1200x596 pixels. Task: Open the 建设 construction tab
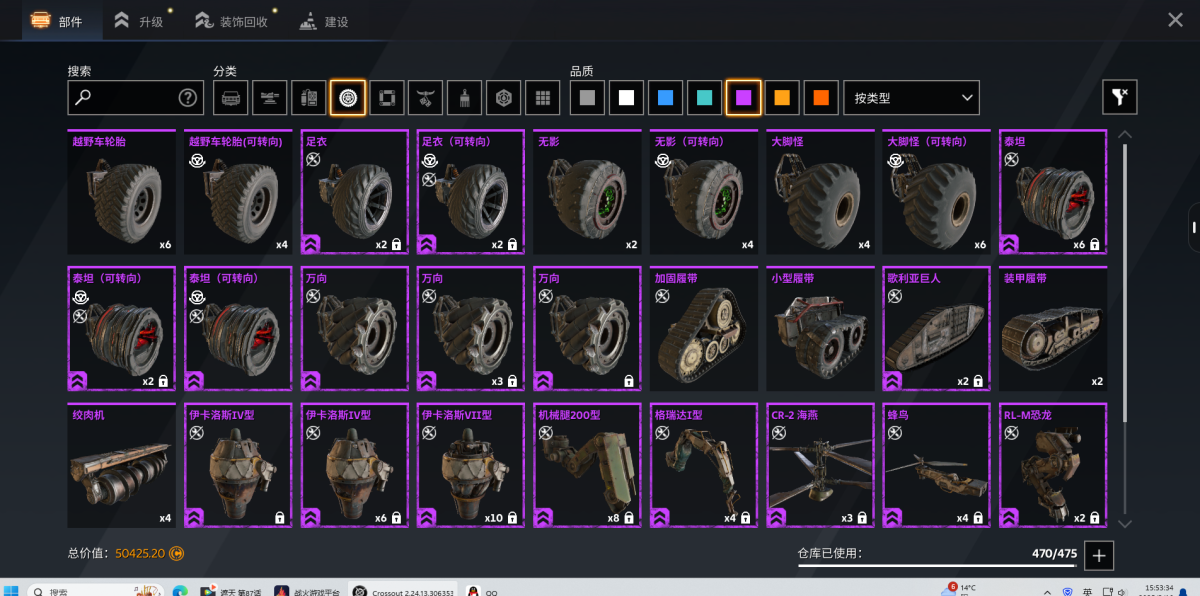(324, 21)
